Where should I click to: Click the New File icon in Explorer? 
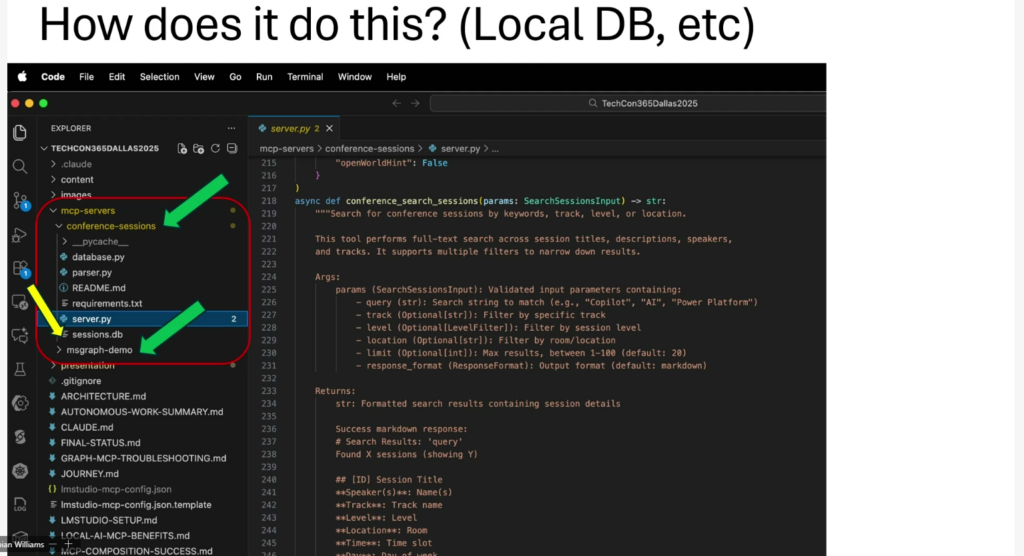tap(182, 149)
